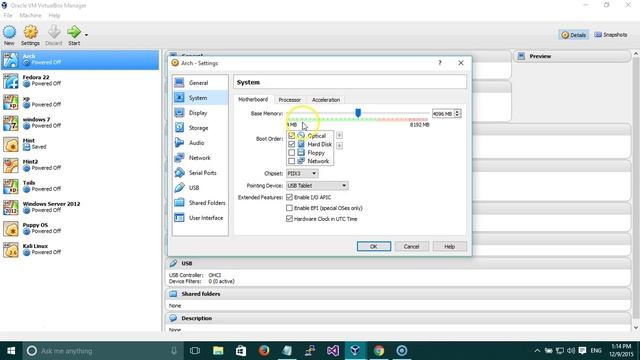The width and height of the screenshot is (640, 360).
Task: Toggle the Hard Disk boot order checkbox
Action: 291,144
